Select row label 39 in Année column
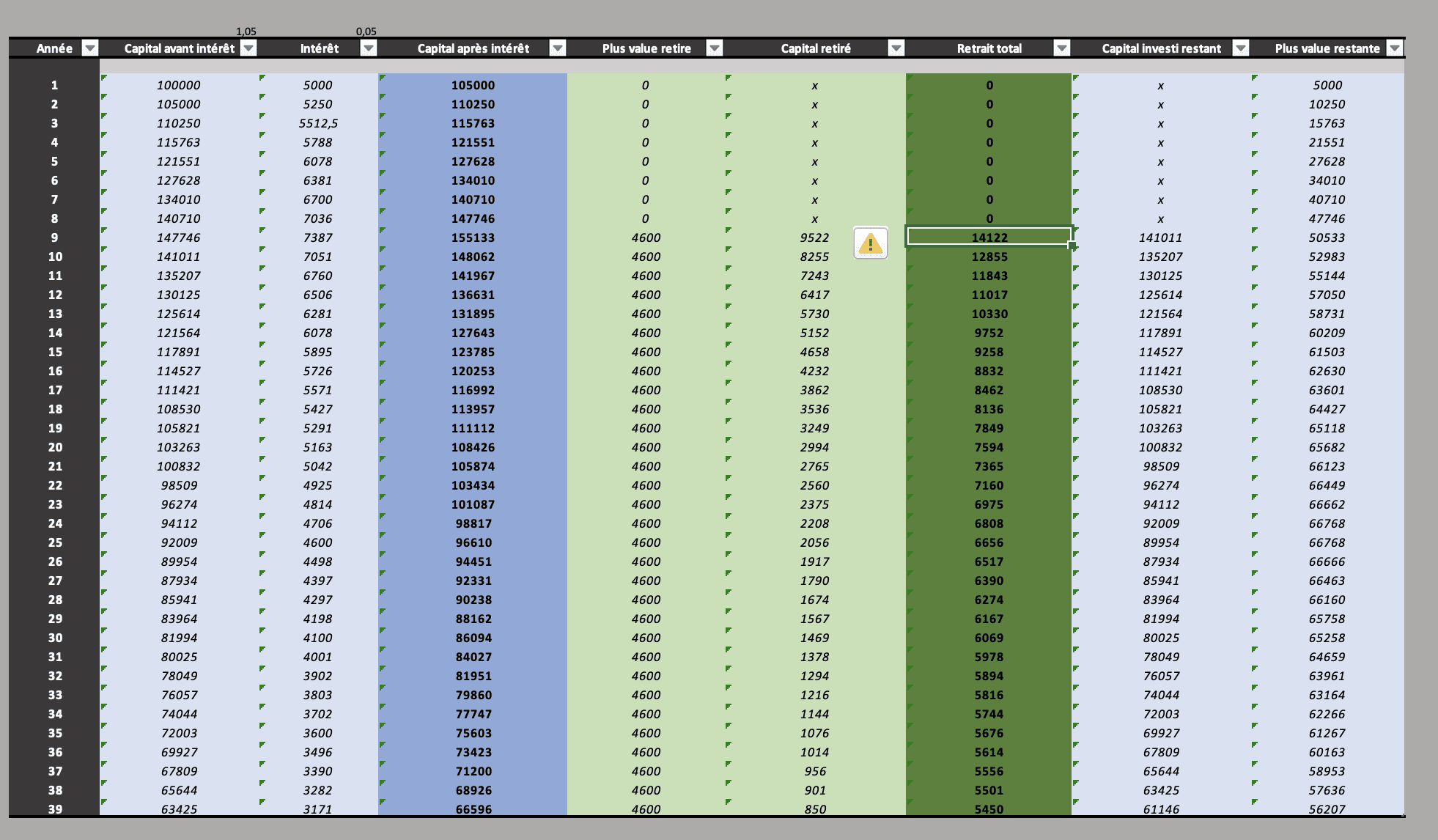 (54, 808)
